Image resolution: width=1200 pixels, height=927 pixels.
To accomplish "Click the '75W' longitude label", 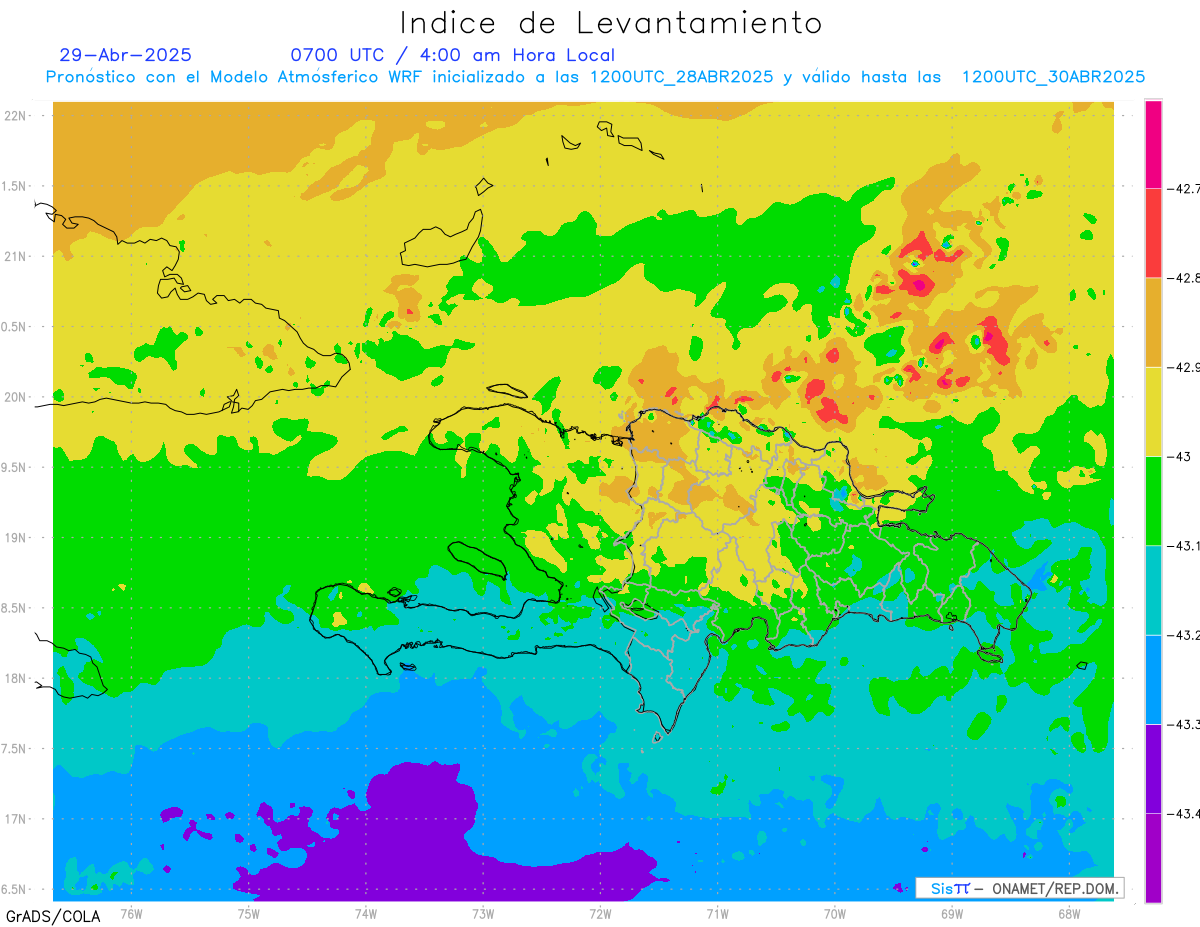I will 248,913.
